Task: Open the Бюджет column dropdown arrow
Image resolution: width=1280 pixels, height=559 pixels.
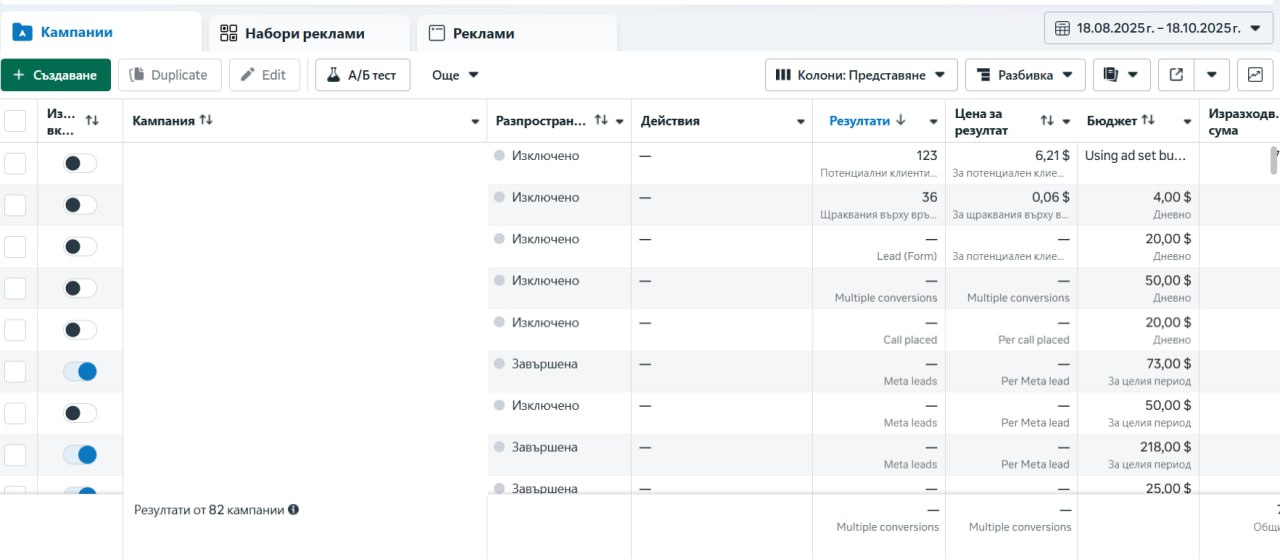Action: pos(1187,122)
